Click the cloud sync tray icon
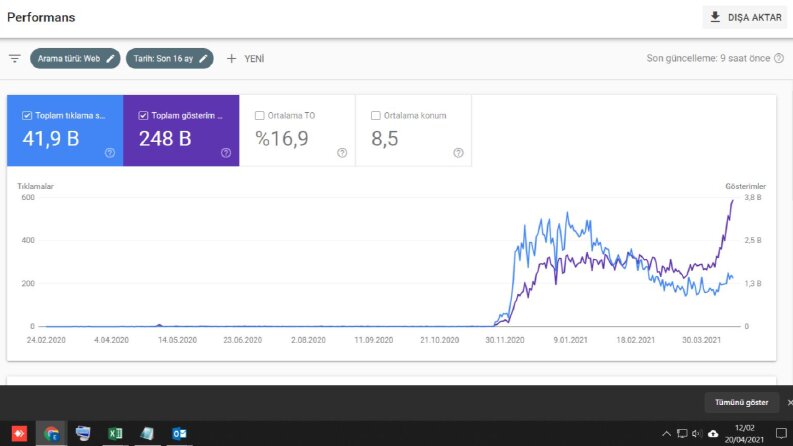The height and width of the screenshot is (446, 793). pyautogui.click(x=713, y=434)
